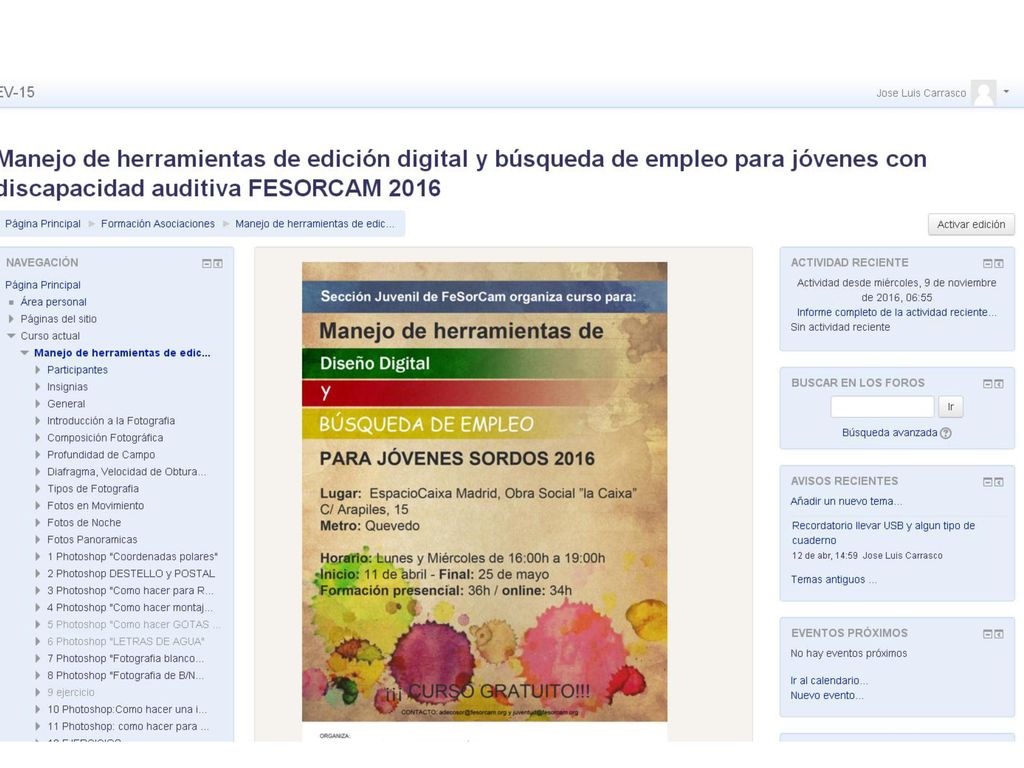Select the bold course name in Navegación tree

point(122,353)
